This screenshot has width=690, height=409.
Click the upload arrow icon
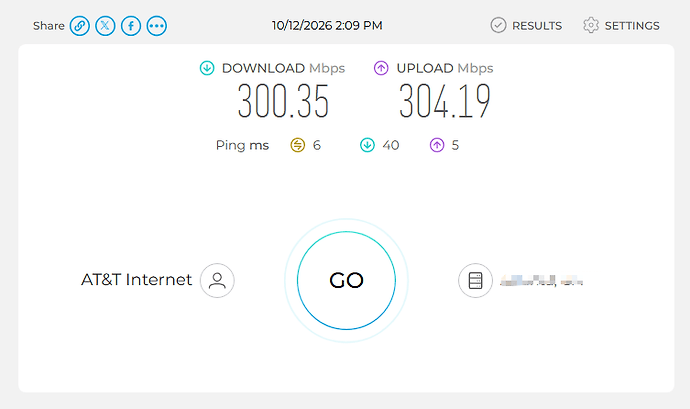(x=381, y=68)
